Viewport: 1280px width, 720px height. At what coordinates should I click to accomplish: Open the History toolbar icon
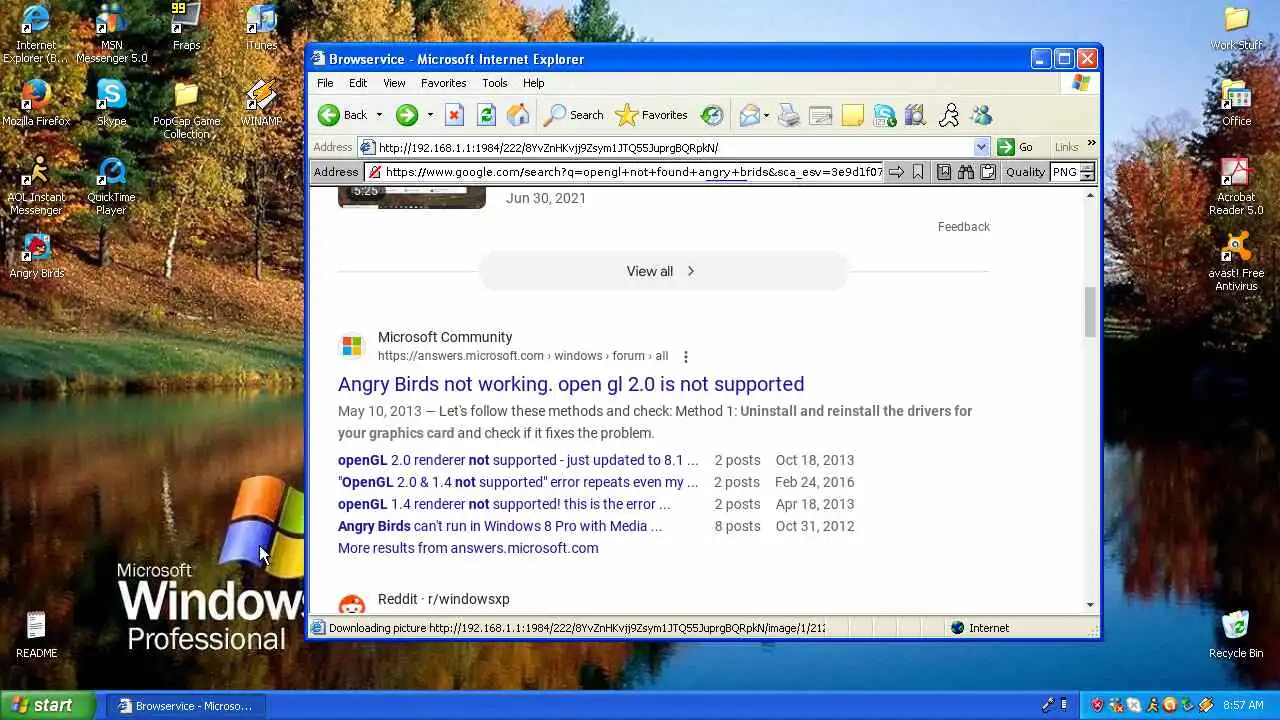pyautogui.click(x=712, y=115)
